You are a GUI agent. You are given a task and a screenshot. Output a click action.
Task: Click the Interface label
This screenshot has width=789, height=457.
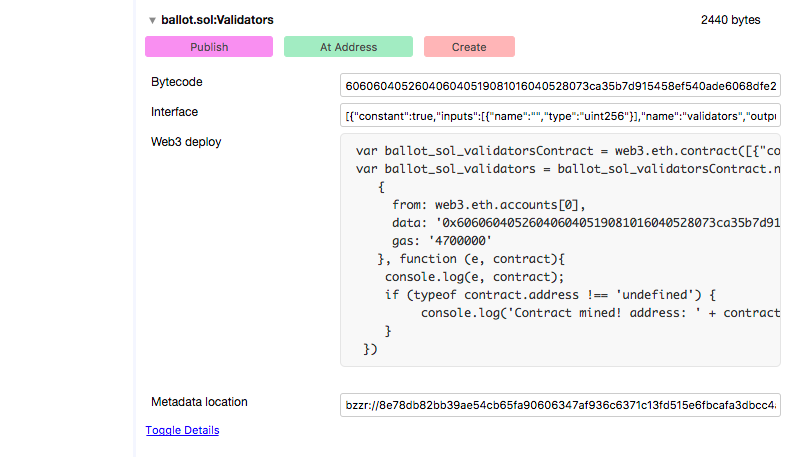coord(174,112)
